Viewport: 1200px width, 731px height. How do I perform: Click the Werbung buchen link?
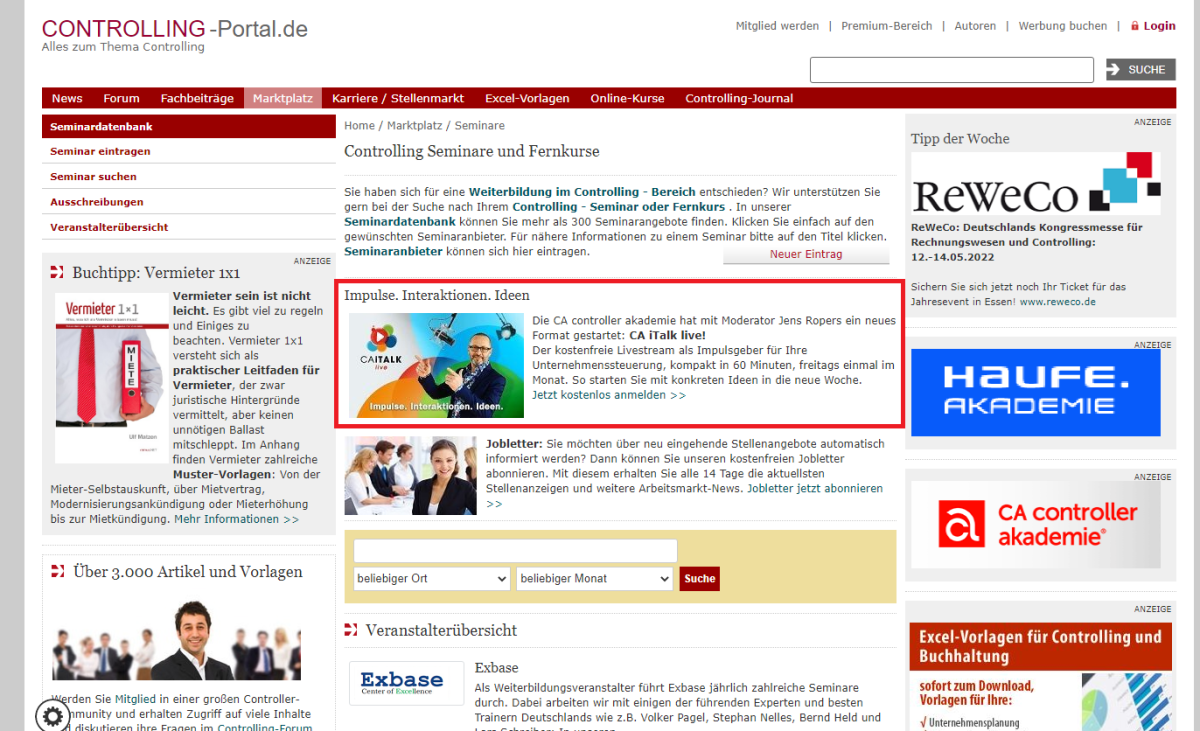[1063, 26]
